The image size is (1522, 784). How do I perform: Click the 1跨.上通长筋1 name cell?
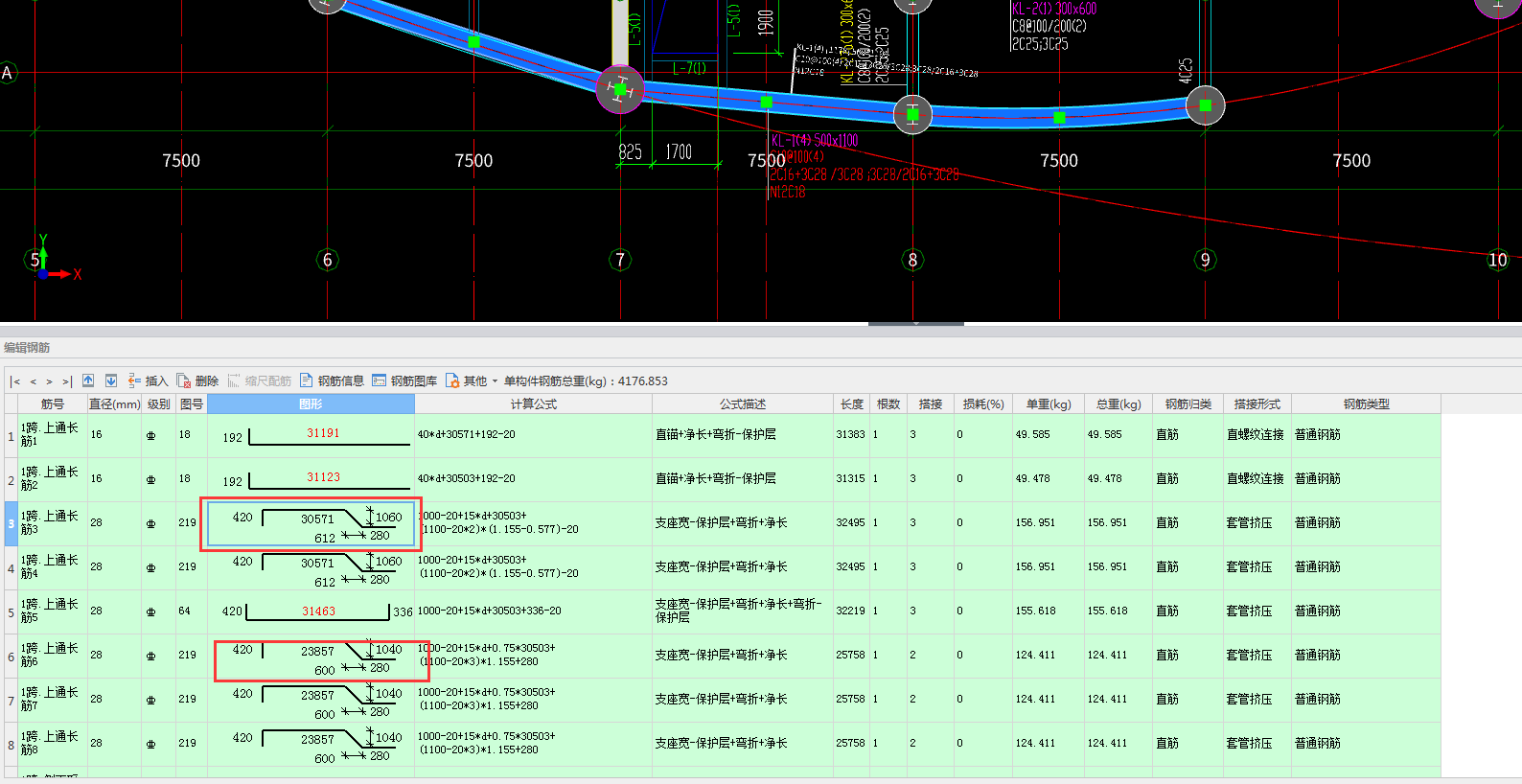coord(52,435)
